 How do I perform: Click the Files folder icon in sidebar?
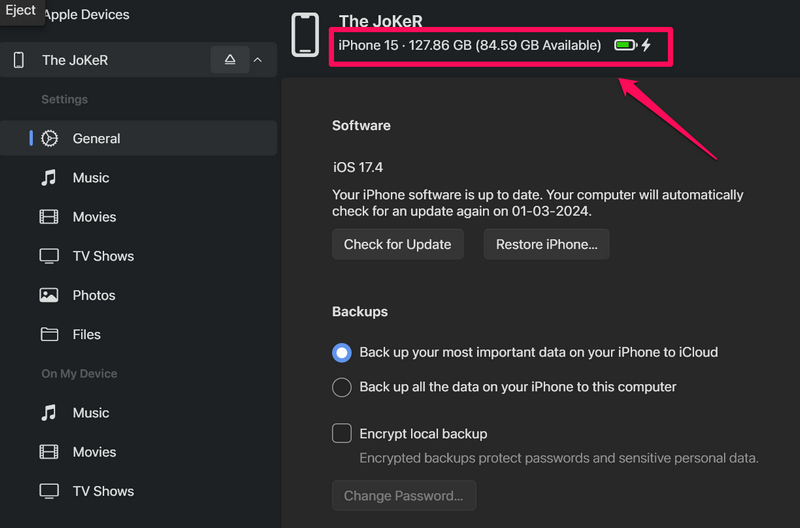49,334
